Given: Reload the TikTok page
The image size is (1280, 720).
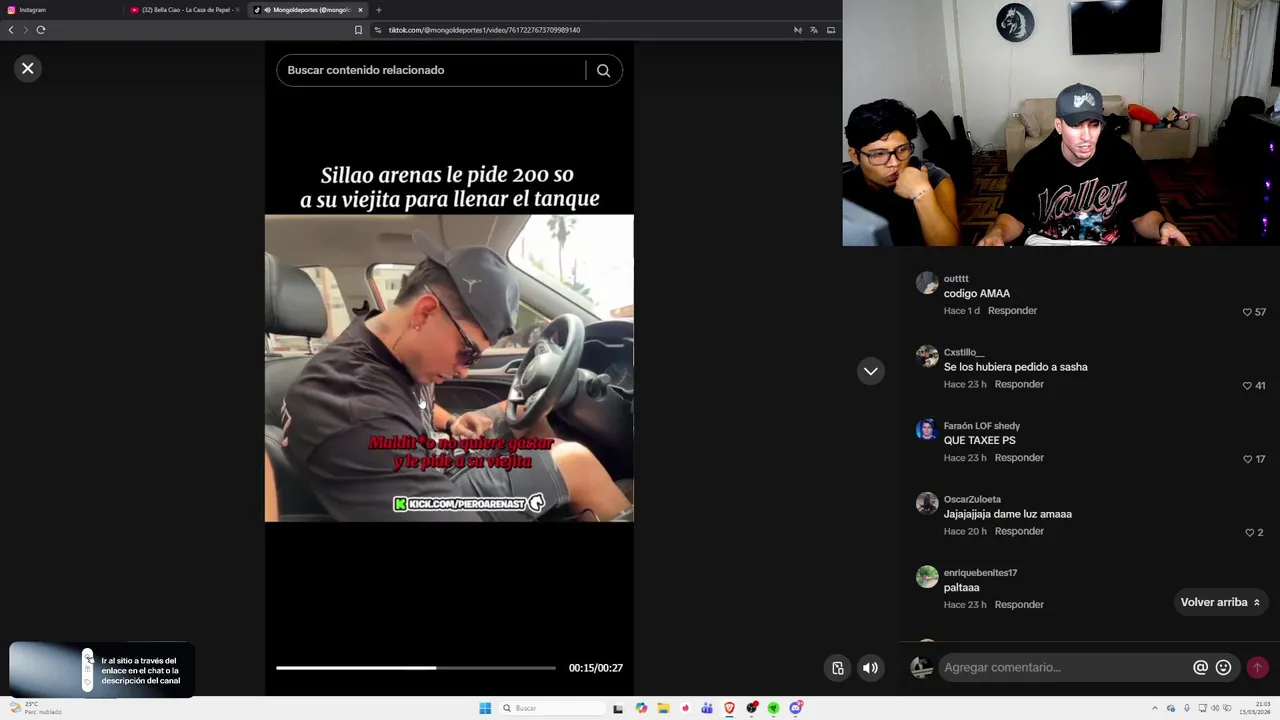Looking at the screenshot, I should pos(41,30).
